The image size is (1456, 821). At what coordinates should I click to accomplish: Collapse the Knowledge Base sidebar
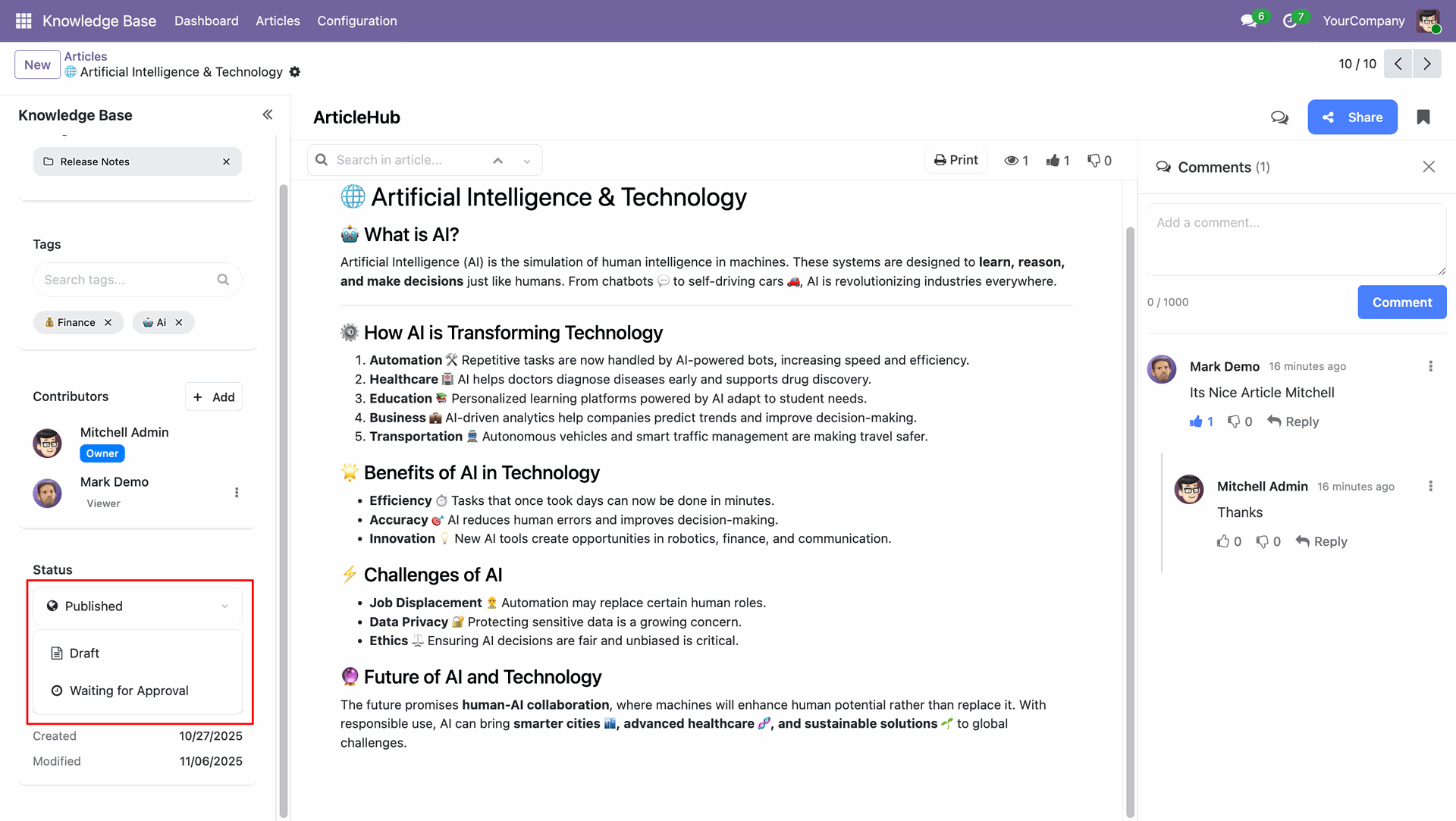(x=268, y=114)
